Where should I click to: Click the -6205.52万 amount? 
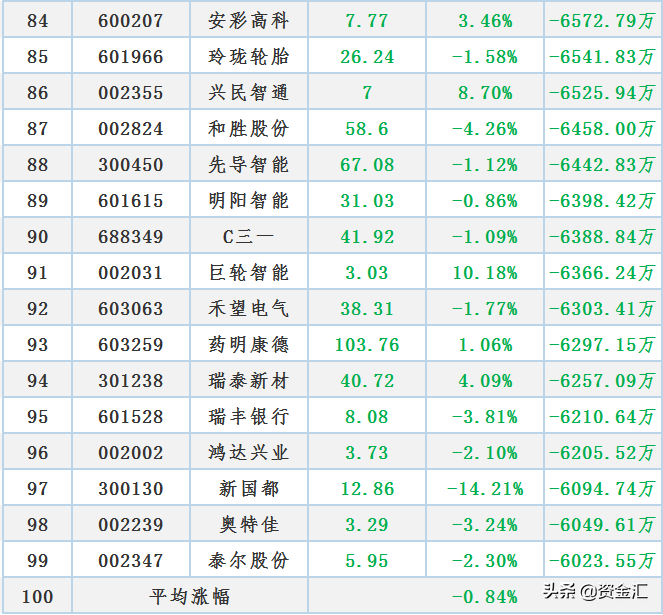click(x=602, y=453)
